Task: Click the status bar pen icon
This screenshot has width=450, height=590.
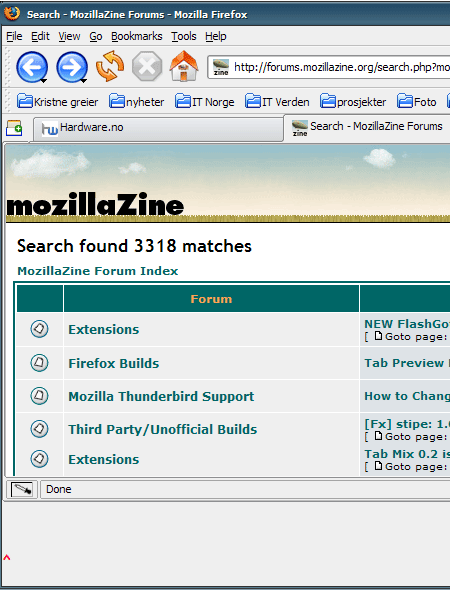Action: pyautogui.click(x=22, y=489)
